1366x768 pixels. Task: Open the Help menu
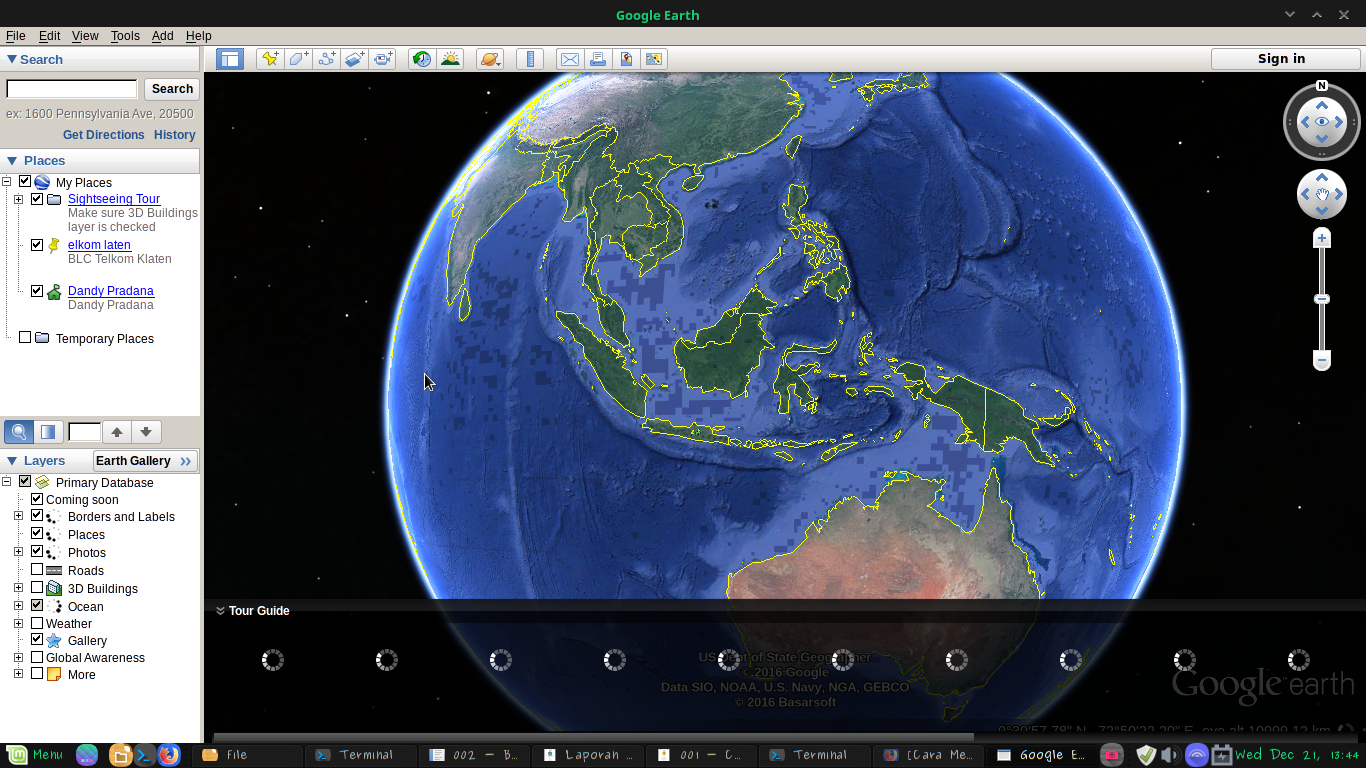[199, 35]
